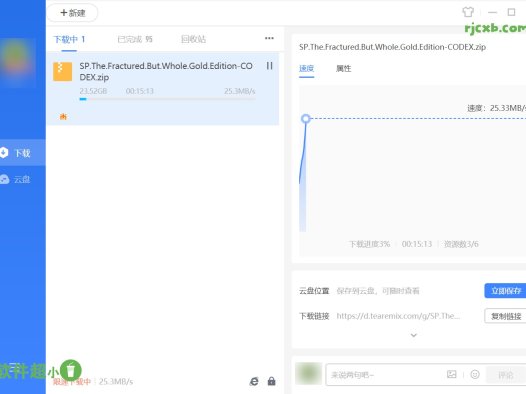Click the 新建 new task button
The image size is (526, 394).
[72, 13]
